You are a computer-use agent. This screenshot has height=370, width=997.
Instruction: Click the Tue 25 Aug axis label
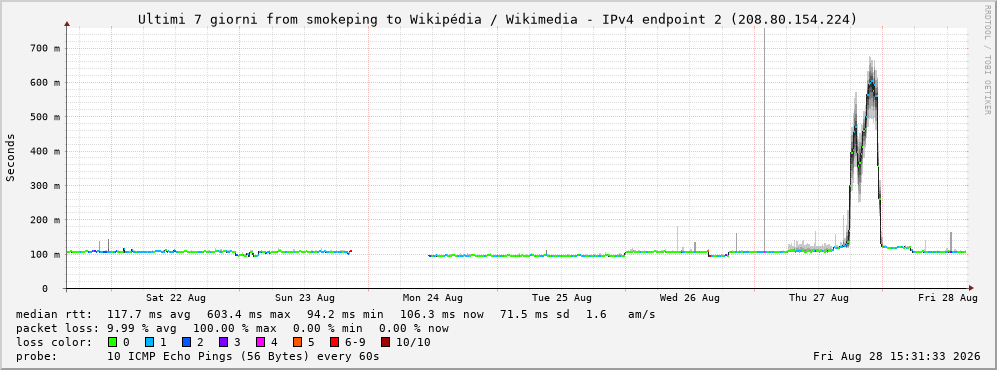coord(561,298)
